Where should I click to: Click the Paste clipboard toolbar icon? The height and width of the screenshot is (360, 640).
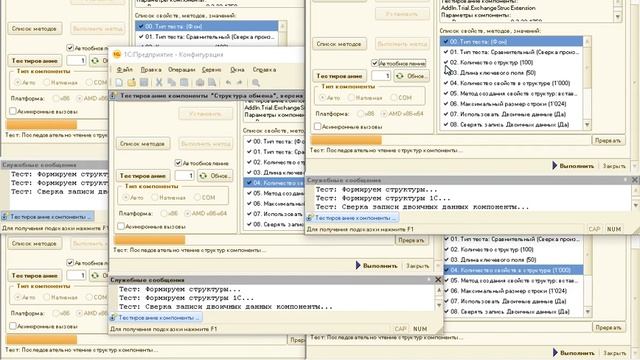point(184,82)
